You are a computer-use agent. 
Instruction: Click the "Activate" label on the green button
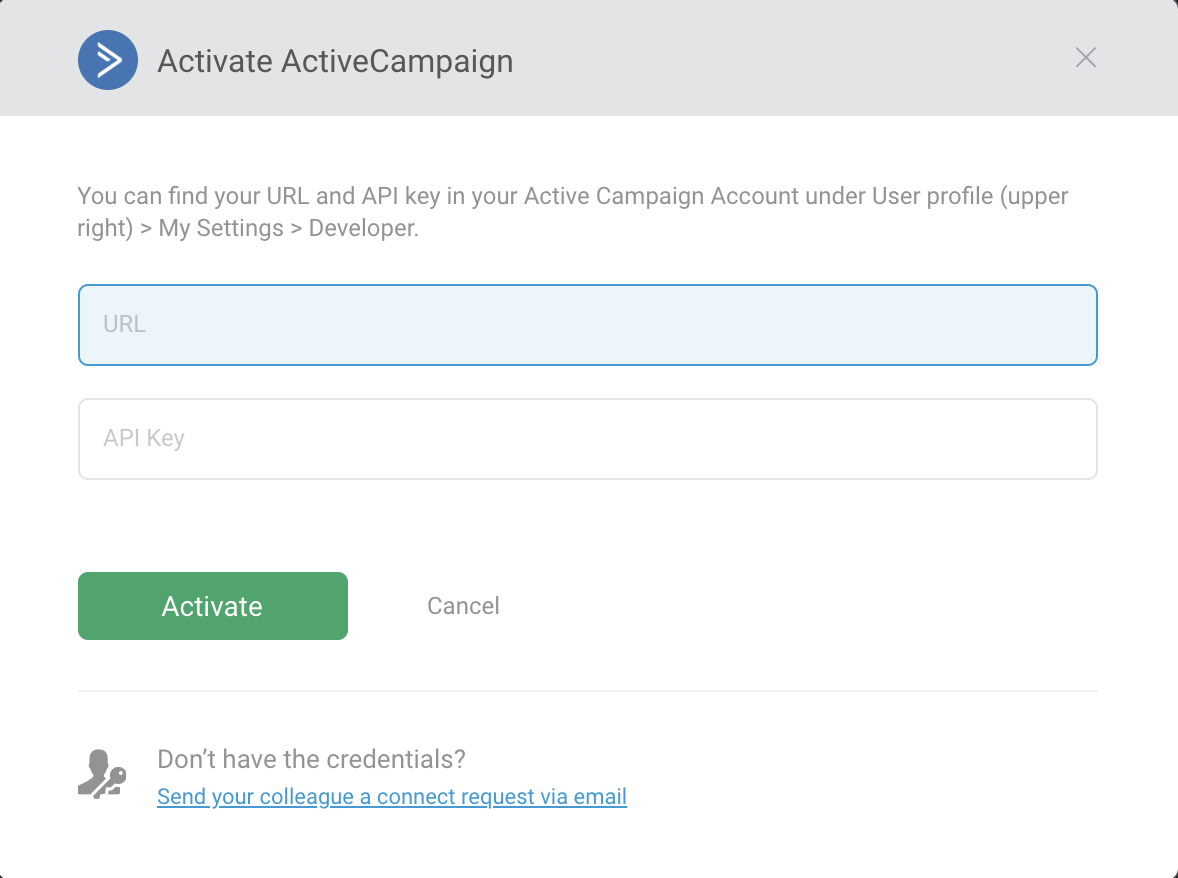click(x=212, y=606)
